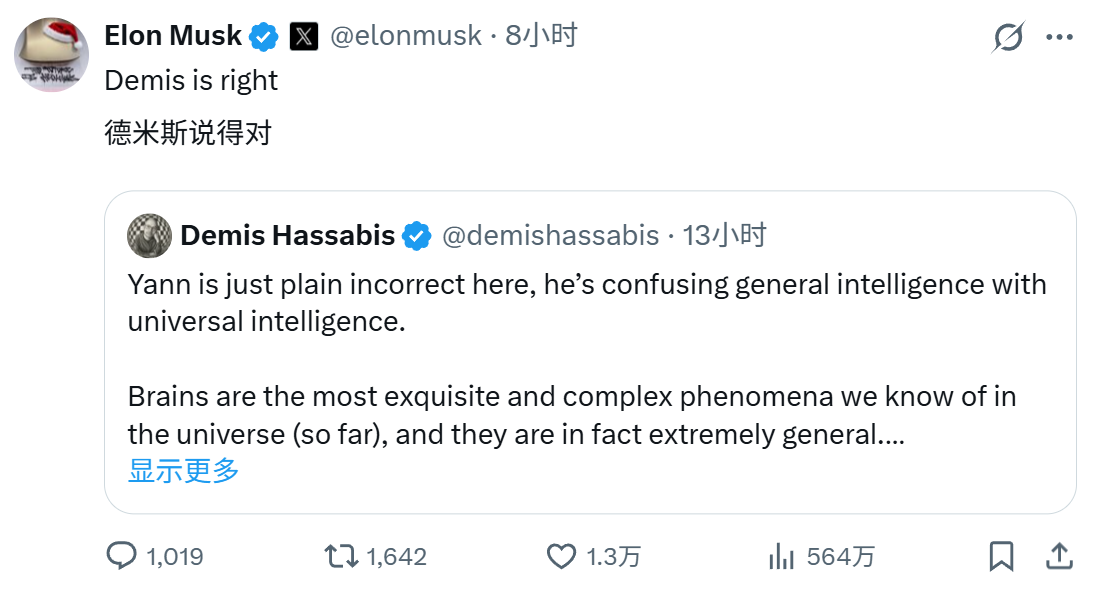The image size is (1103, 590).
Task: Open view analytics bar chart icon
Action: click(781, 556)
